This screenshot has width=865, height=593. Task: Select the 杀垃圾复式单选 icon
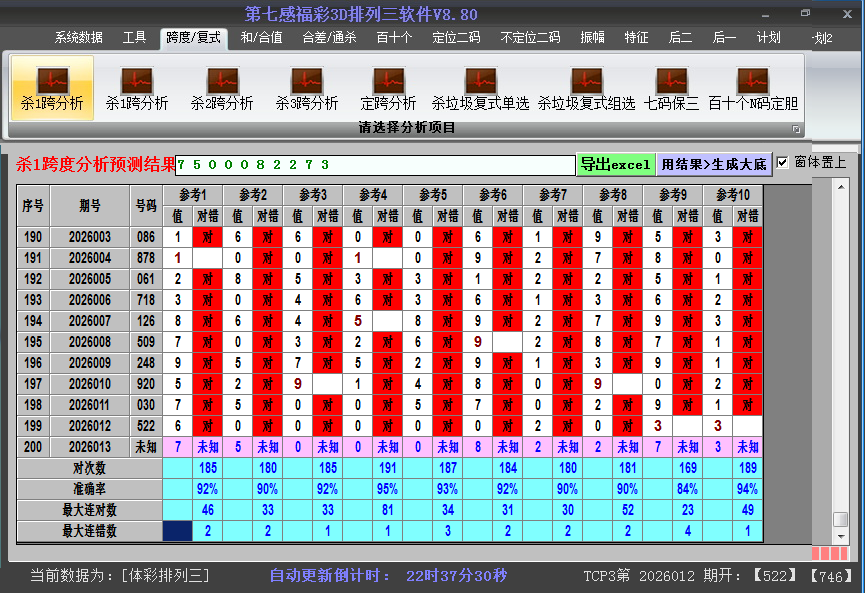click(x=480, y=88)
